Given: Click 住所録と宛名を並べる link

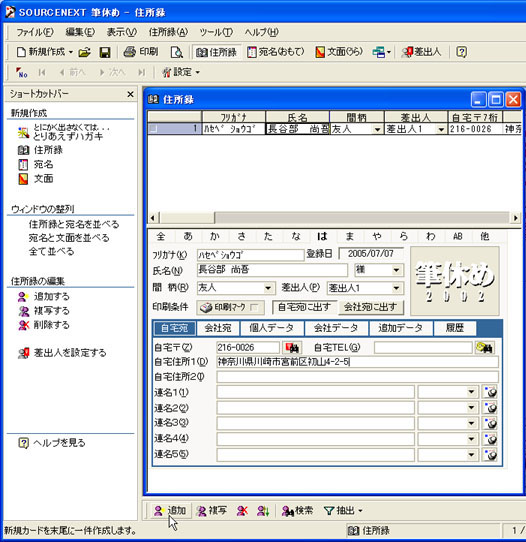Looking at the screenshot, I should click(74, 224).
